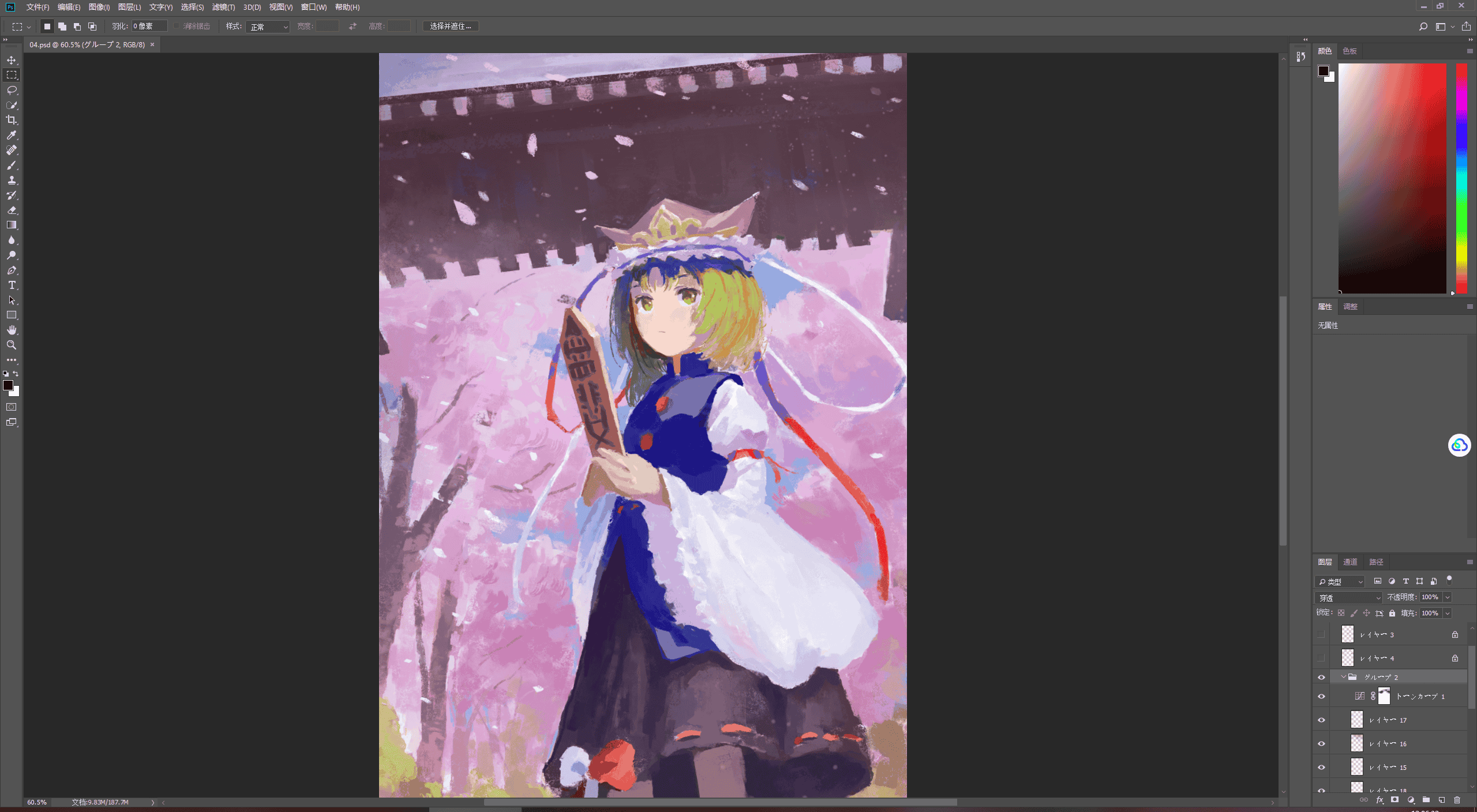Click the delete layer trash icon
Viewport: 1477px width, 812px height.
pyautogui.click(x=1457, y=800)
